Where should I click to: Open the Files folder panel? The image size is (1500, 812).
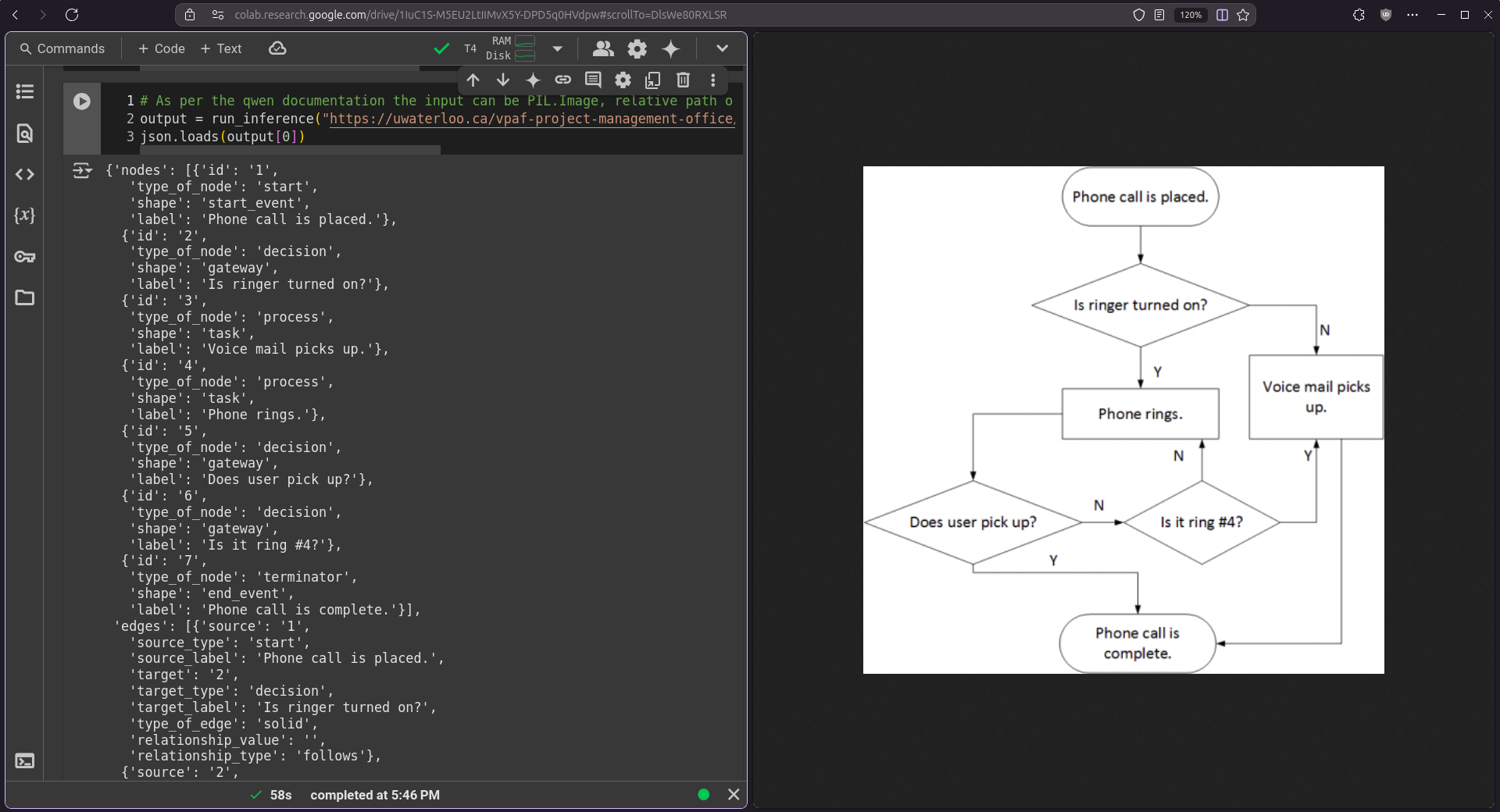point(25,297)
